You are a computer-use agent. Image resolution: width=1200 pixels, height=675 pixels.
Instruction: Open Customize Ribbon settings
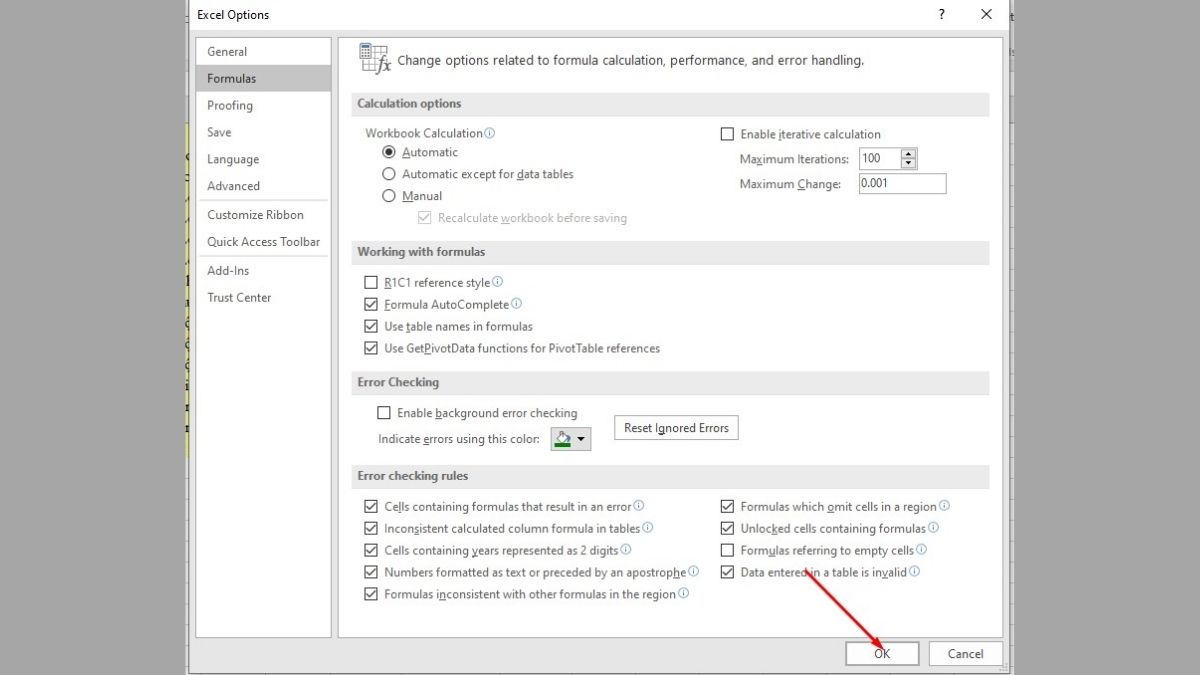pyautogui.click(x=263, y=215)
